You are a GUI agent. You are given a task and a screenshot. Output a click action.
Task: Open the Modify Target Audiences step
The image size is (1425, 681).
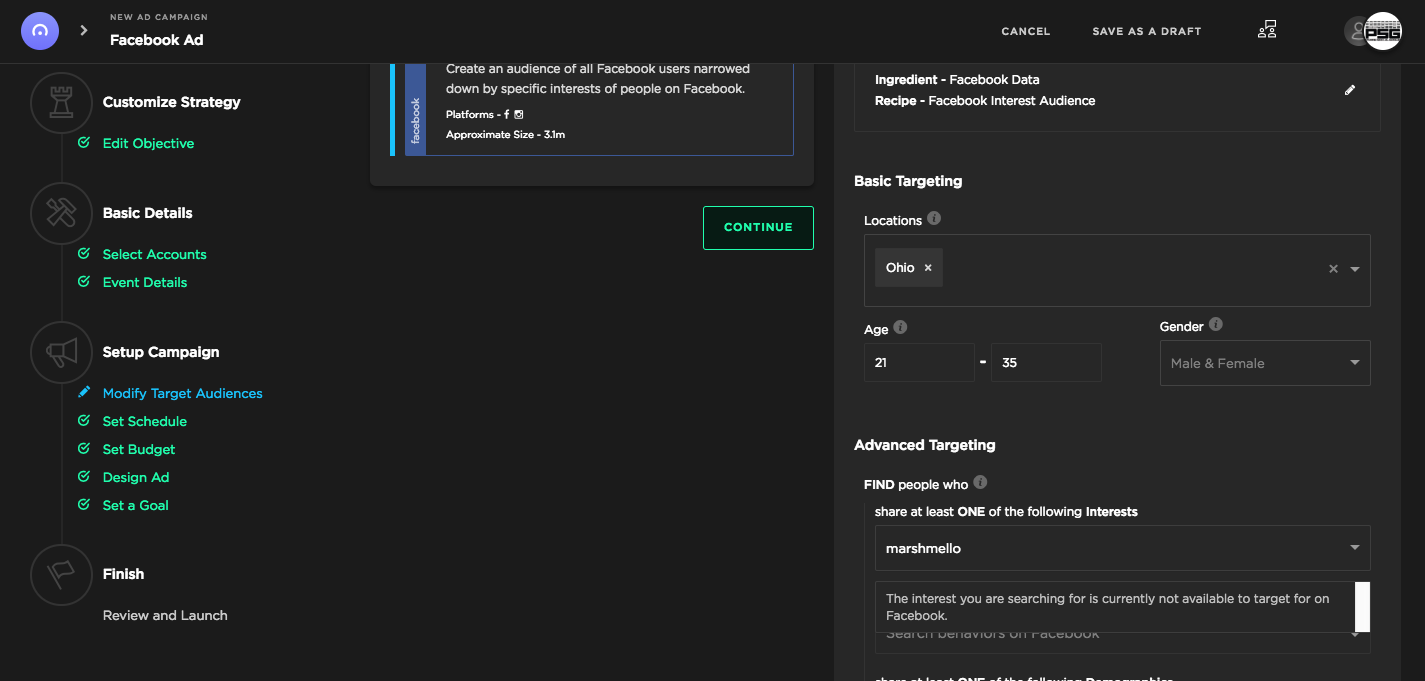tap(183, 393)
